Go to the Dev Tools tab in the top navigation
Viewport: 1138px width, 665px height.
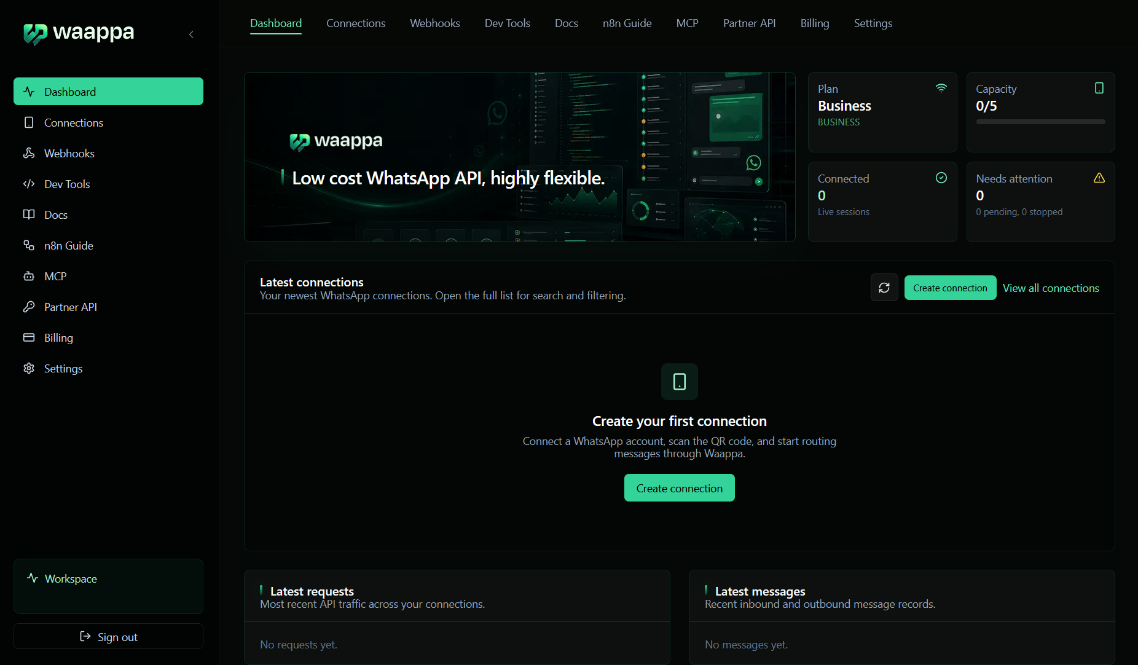click(x=507, y=23)
